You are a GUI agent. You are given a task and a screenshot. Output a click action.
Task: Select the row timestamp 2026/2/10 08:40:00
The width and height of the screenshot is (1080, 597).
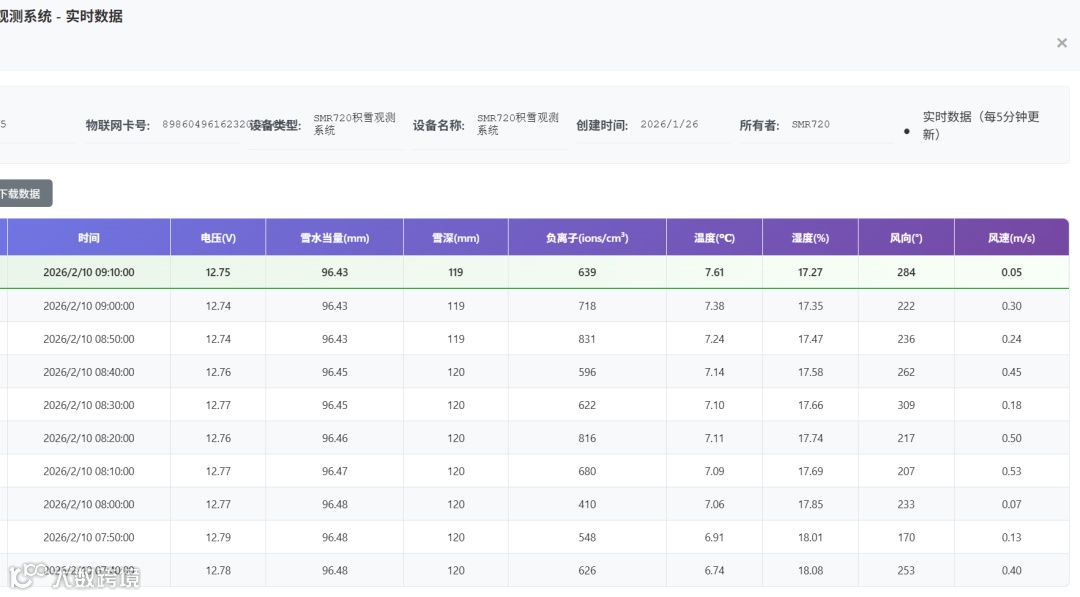pos(89,372)
